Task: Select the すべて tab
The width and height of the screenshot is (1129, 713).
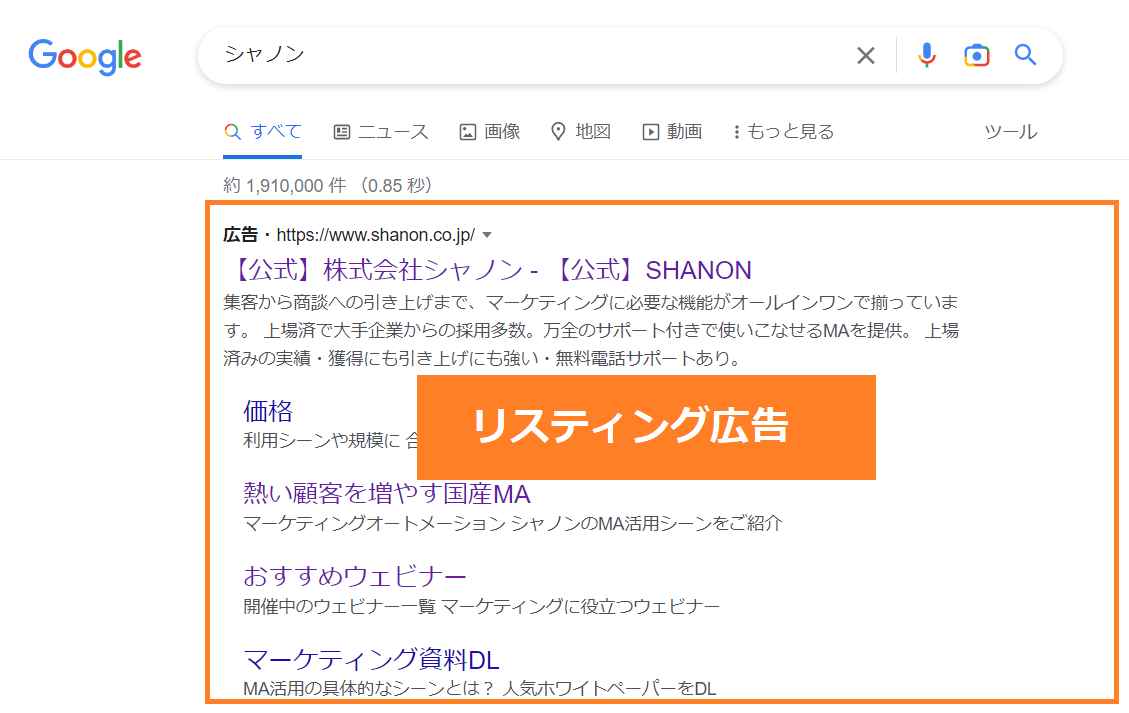Action: coord(263,132)
